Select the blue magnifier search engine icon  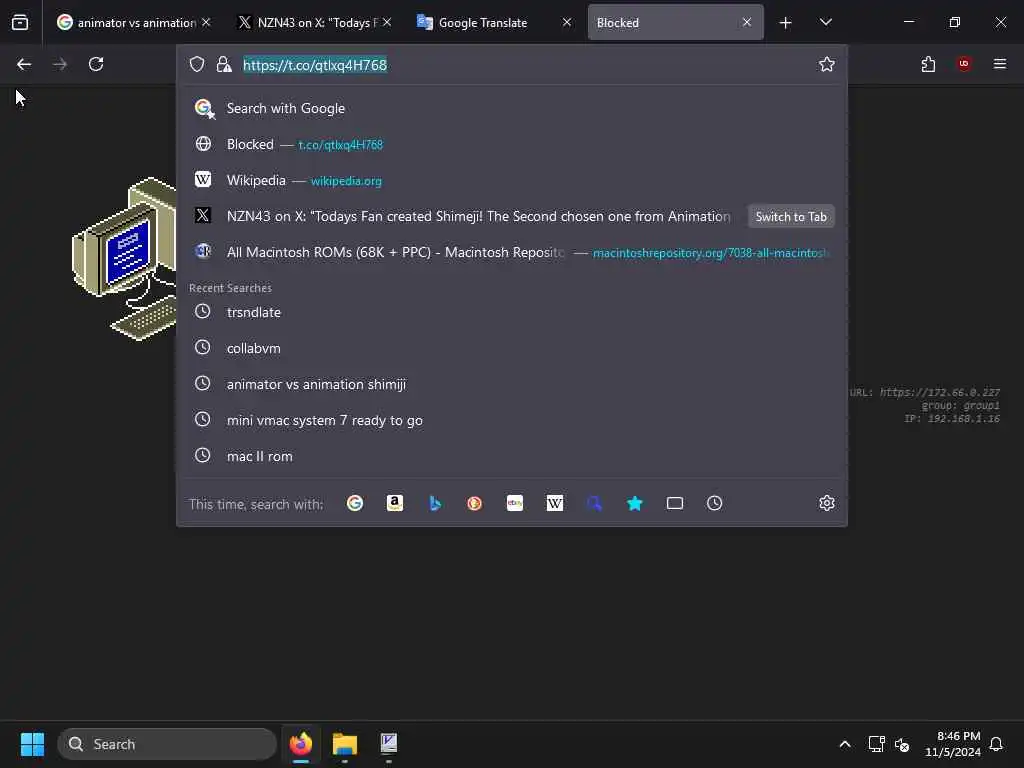(x=594, y=504)
